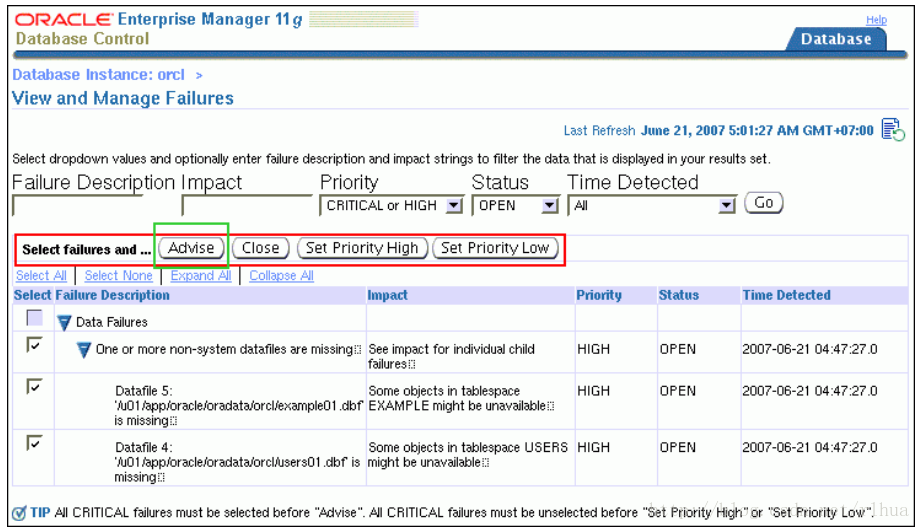920x530 pixels.
Task: Click the Status column header
Action: coord(678,295)
